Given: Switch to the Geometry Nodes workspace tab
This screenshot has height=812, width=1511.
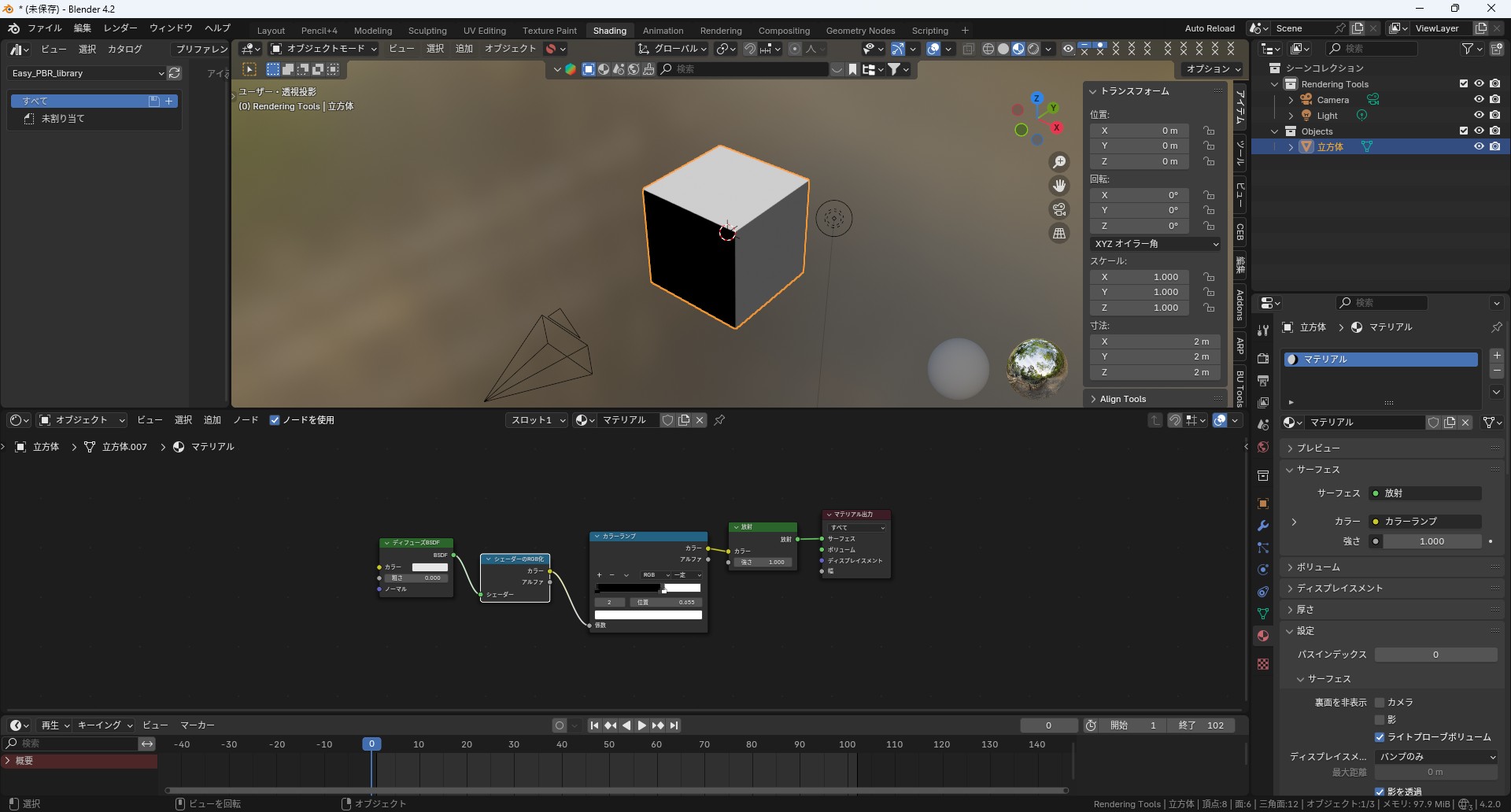Looking at the screenshot, I should [860, 31].
